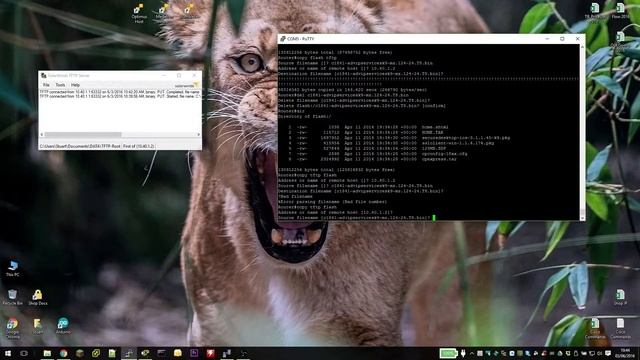Open the red Flash icon on taskbar
This screenshot has width=640, height=360.
coord(211,353)
